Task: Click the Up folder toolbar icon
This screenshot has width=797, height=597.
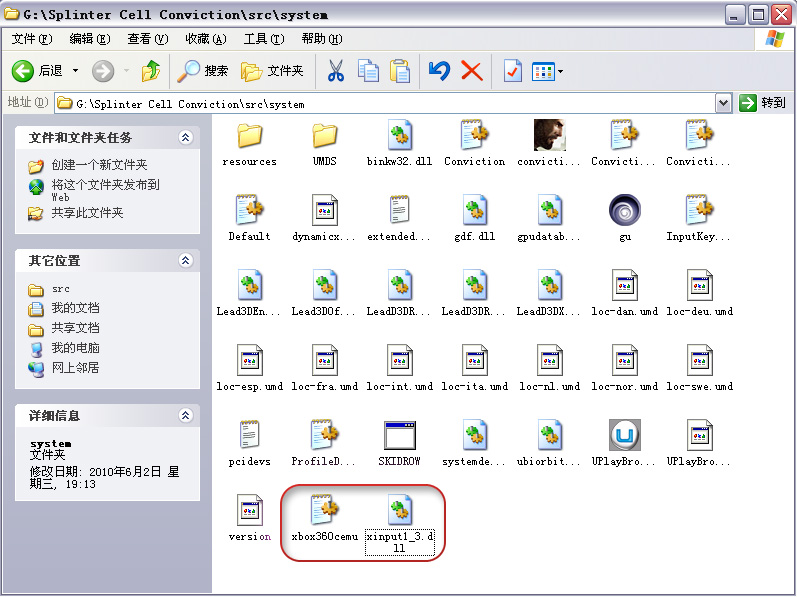Action: pyautogui.click(x=151, y=71)
